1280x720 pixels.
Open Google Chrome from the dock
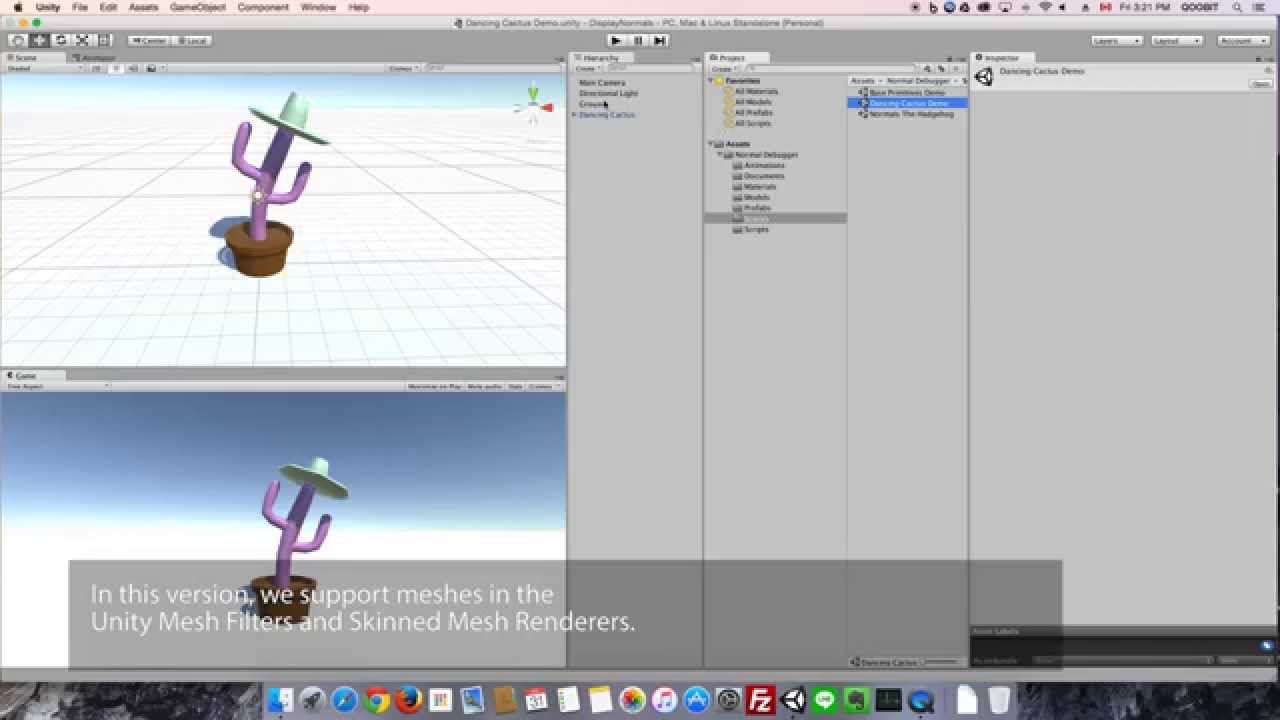click(376, 700)
